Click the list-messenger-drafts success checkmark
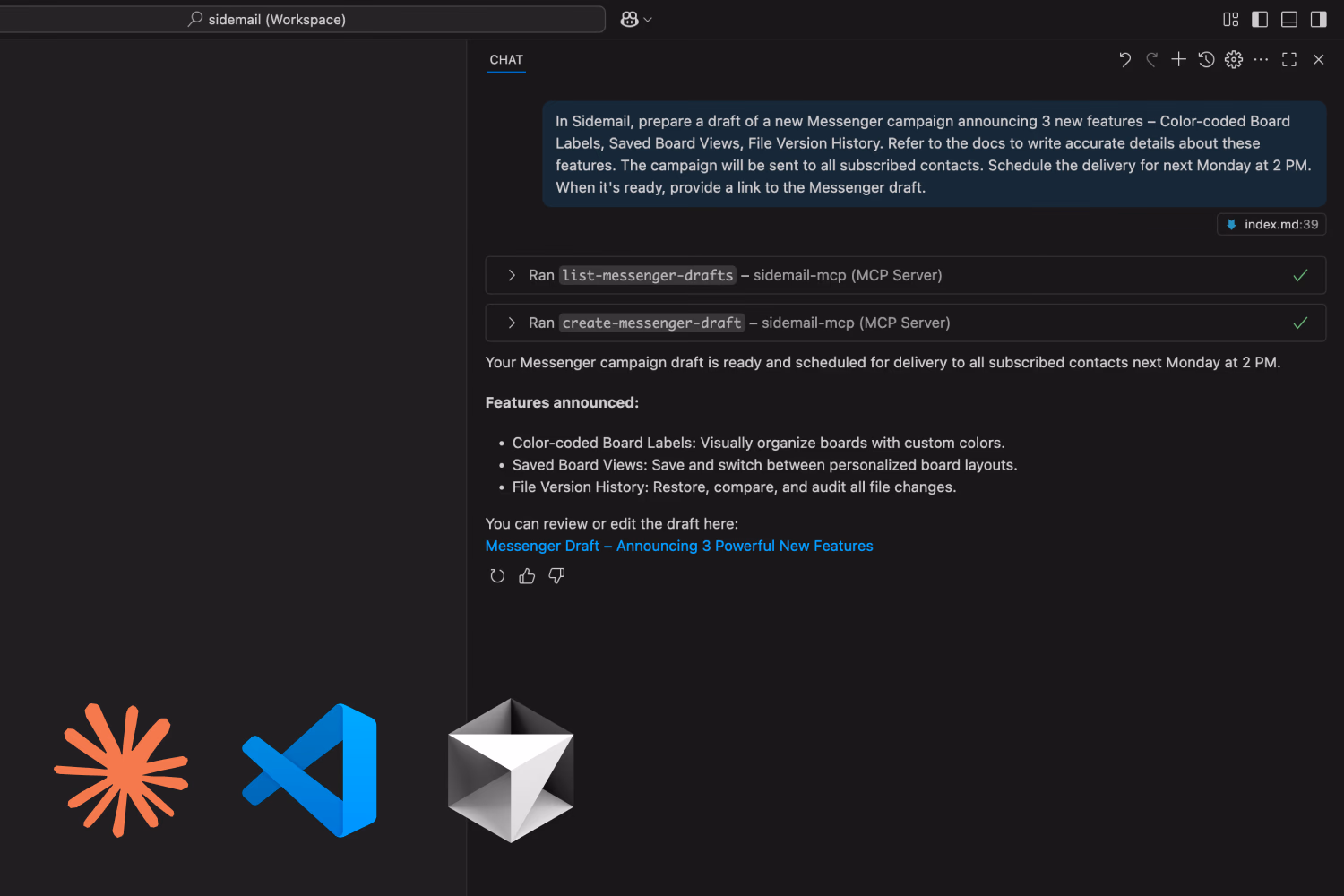 pyautogui.click(x=1300, y=275)
